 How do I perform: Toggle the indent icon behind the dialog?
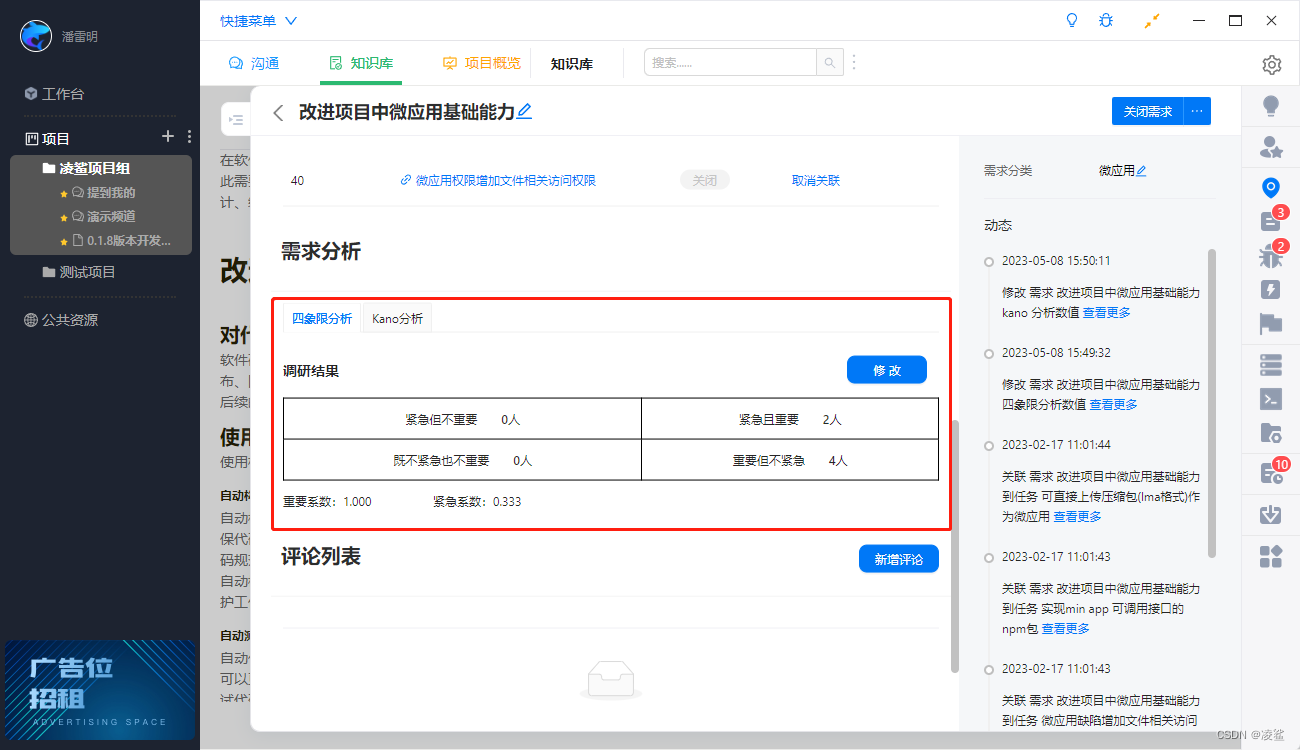(x=236, y=119)
